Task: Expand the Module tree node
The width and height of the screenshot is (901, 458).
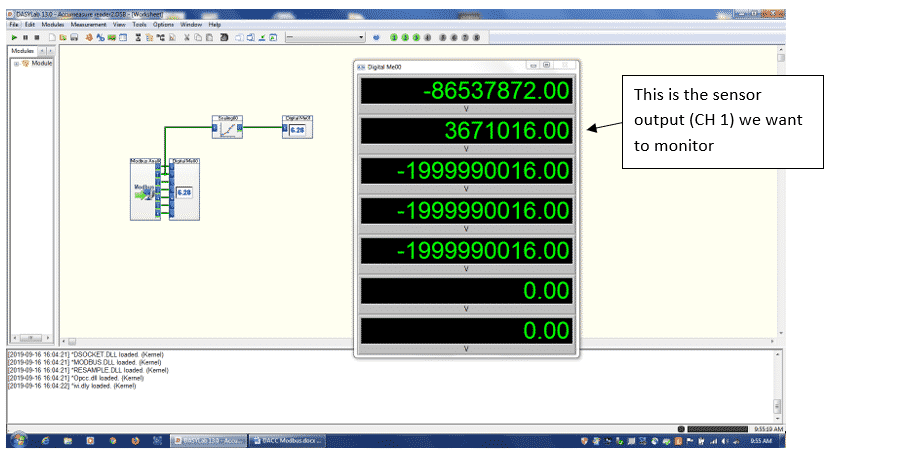Action: 16,63
